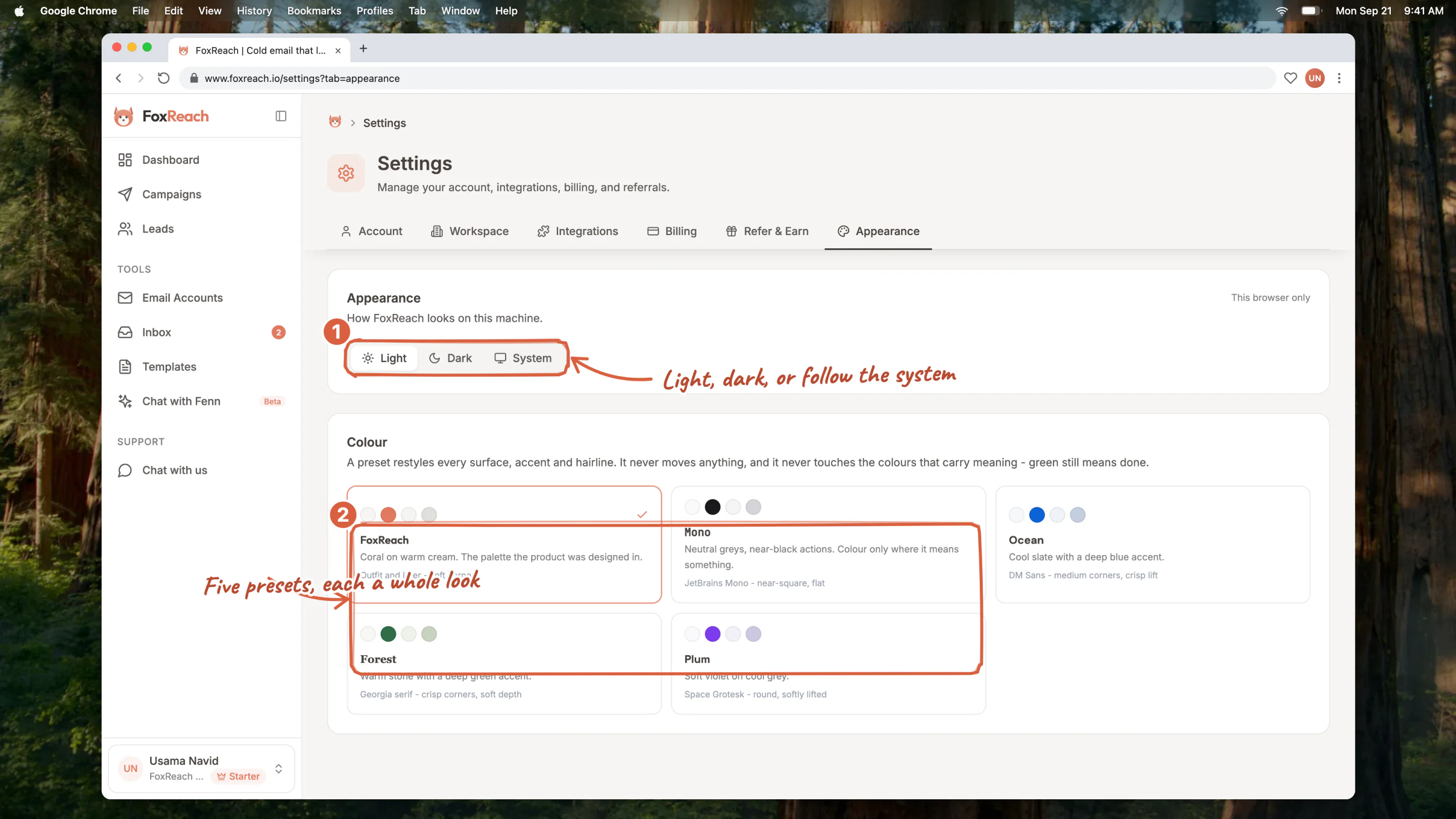Click the Email Accounts envelope icon
This screenshot has width=1456, height=819.
[125, 298]
